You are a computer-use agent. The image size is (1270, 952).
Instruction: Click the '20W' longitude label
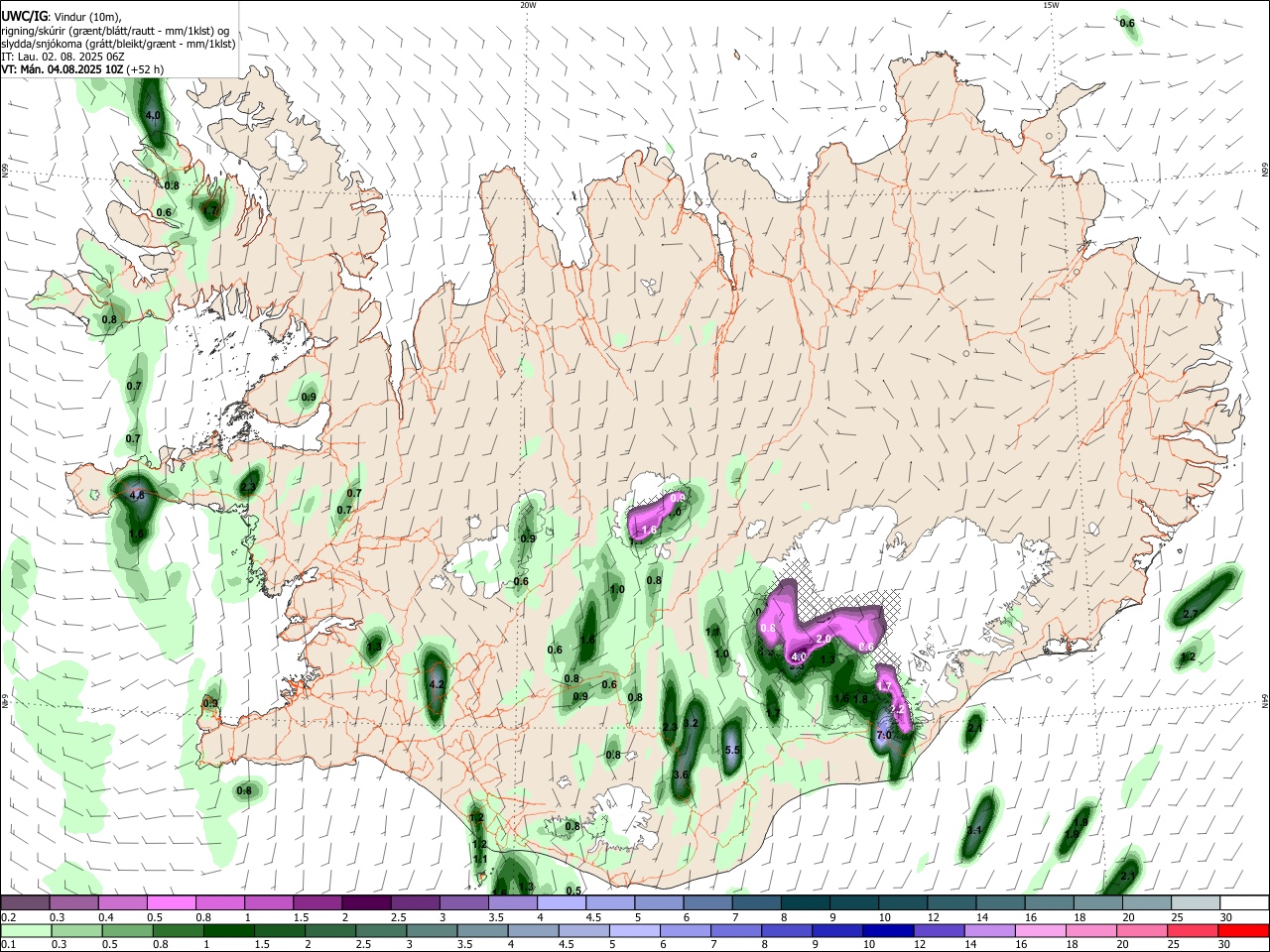528,5
